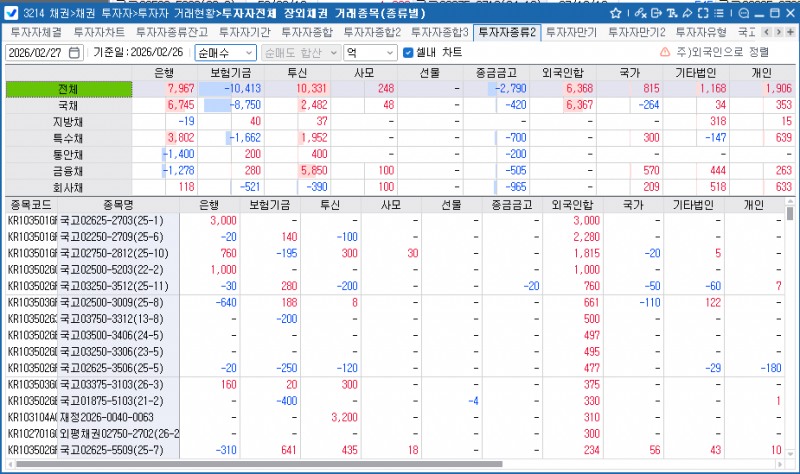Viewport: 800px width, 474px height.
Task: Select the 국고03500-3406(24-5) row
Action: click(394, 336)
